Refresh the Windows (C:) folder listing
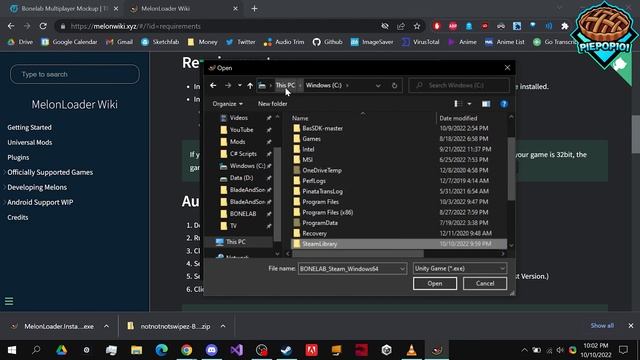640x360 pixels. [x=394, y=85]
